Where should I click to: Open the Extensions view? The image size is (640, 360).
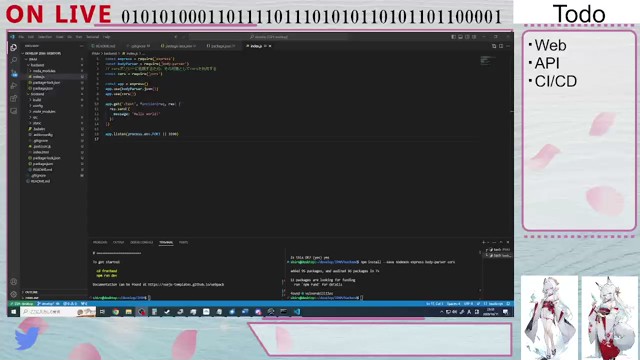coord(13,98)
